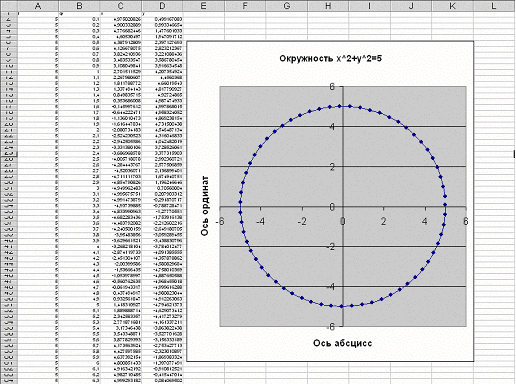The image size is (516, 385).
Task: Click row header 25
Action: pos(9,153)
